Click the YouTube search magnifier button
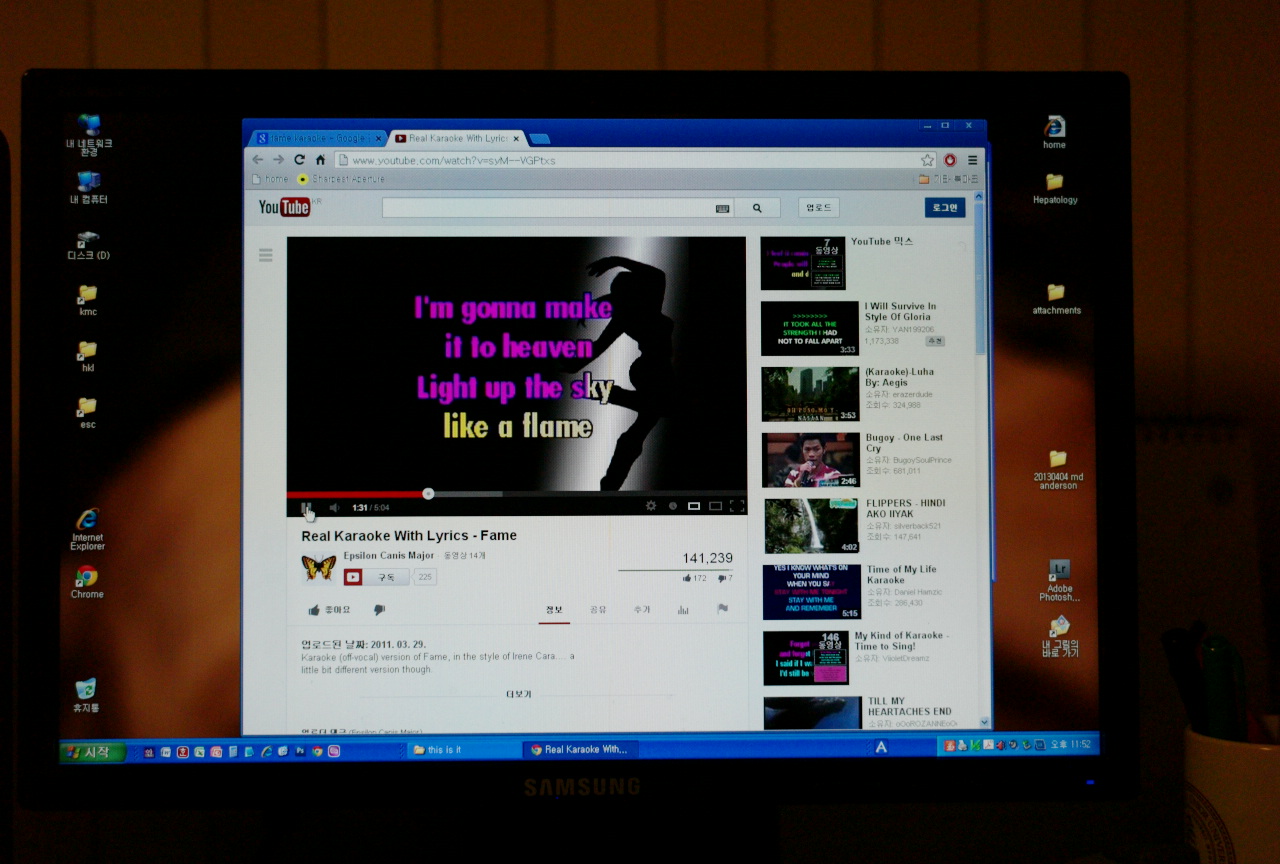This screenshot has width=1280, height=864. [x=757, y=208]
